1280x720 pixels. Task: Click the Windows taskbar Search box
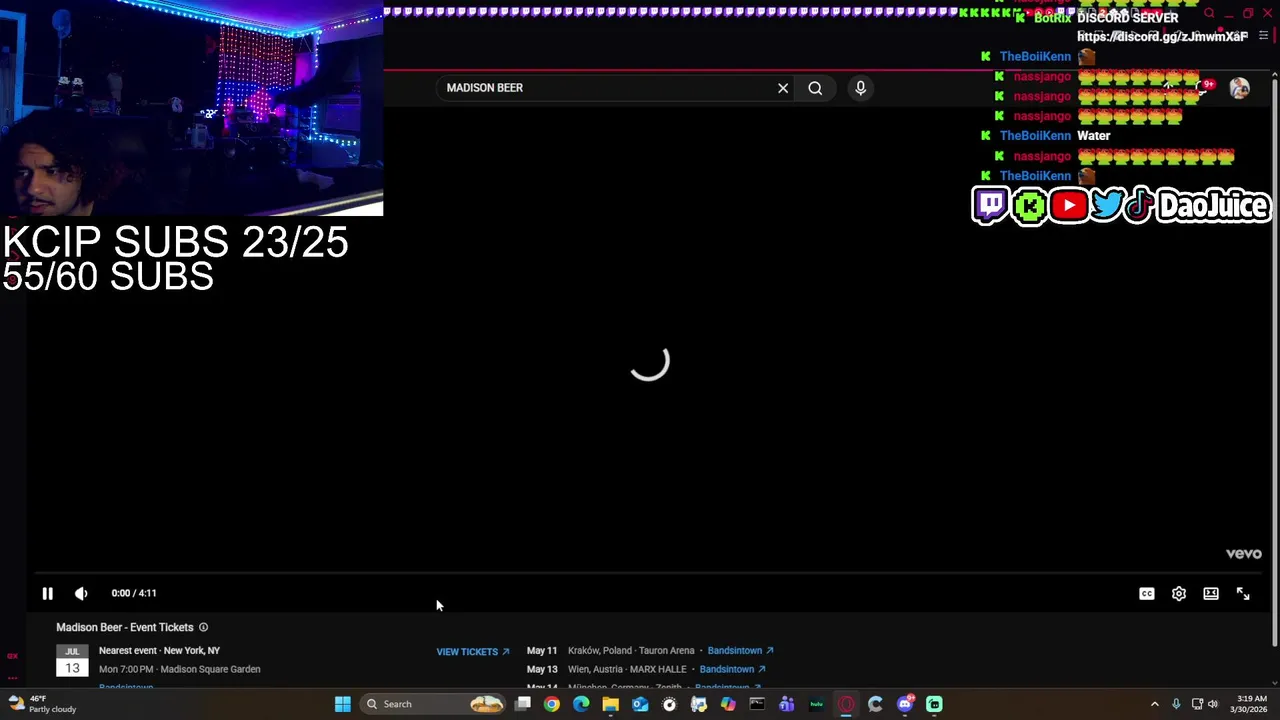tap(432, 704)
